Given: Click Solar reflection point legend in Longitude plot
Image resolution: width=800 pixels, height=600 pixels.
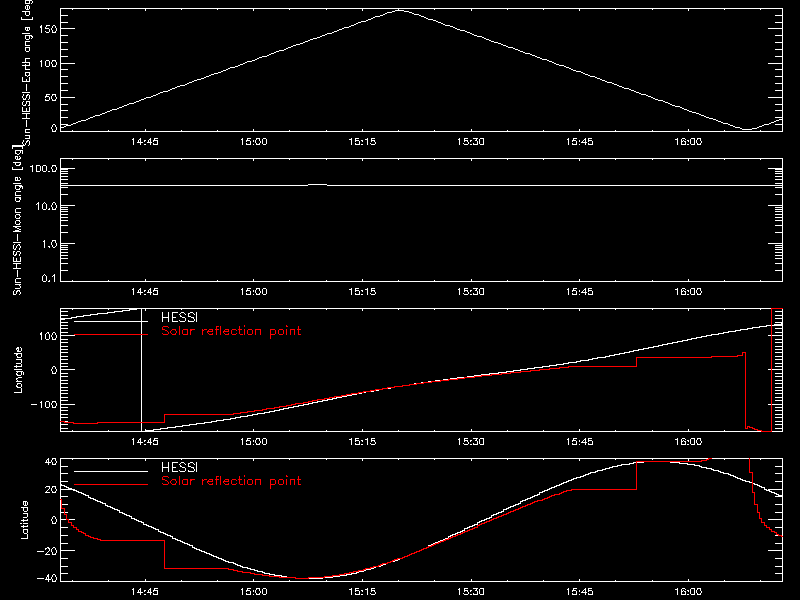Looking at the screenshot, I should pyautogui.click(x=231, y=331).
